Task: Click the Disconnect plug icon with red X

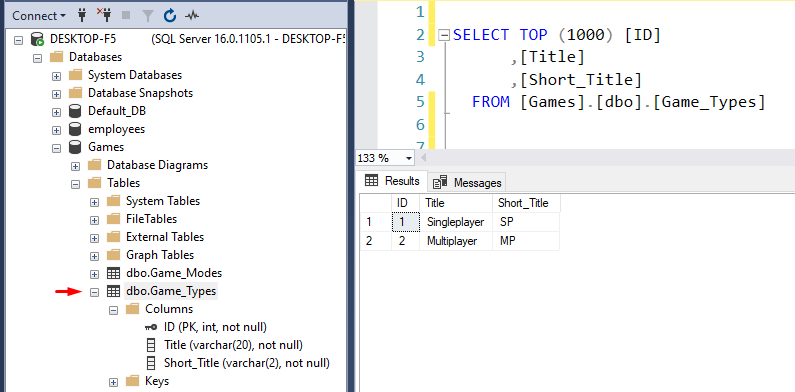Action: click(x=104, y=16)
